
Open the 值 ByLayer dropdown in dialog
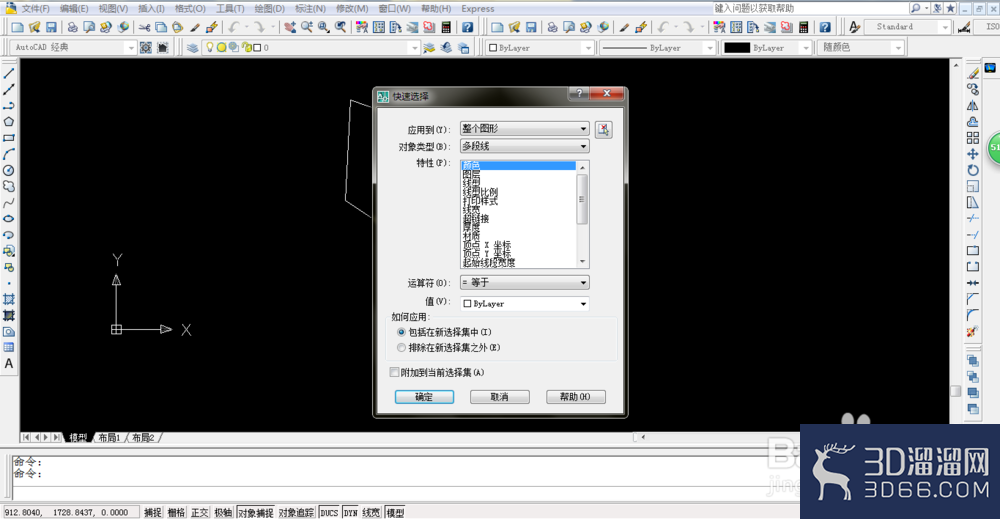click(x=525, y=303)
